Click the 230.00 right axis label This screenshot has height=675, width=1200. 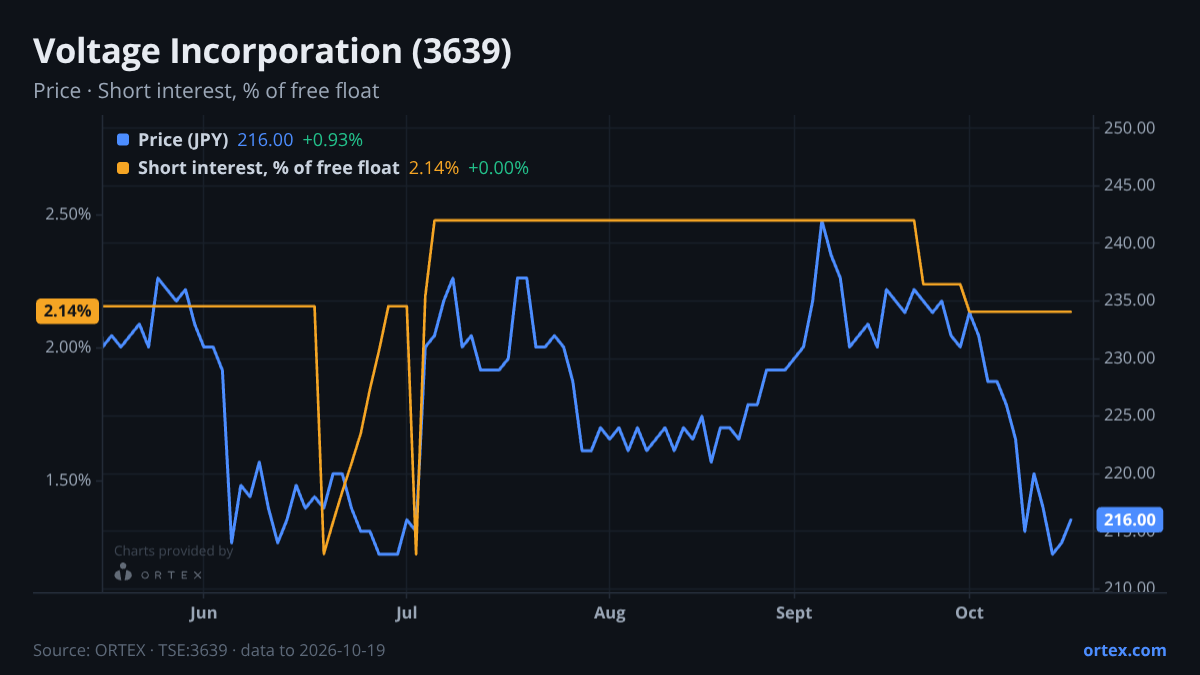click(1130, 358)
